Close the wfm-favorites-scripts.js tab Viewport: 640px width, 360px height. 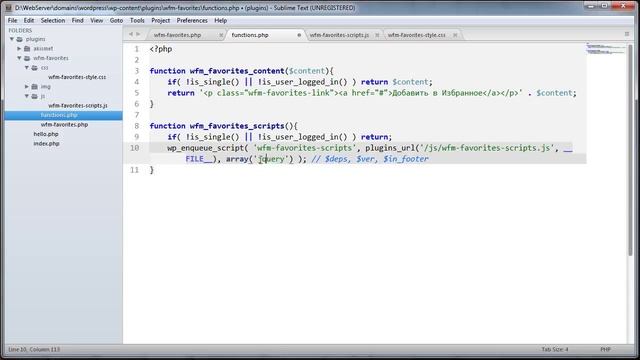(377, 35)
